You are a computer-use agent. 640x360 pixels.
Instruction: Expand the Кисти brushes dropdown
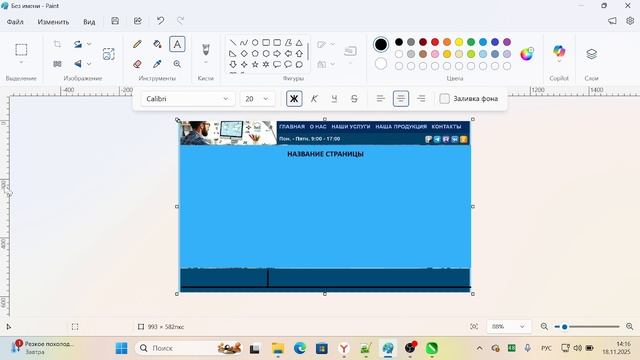(x=206, y=63)
